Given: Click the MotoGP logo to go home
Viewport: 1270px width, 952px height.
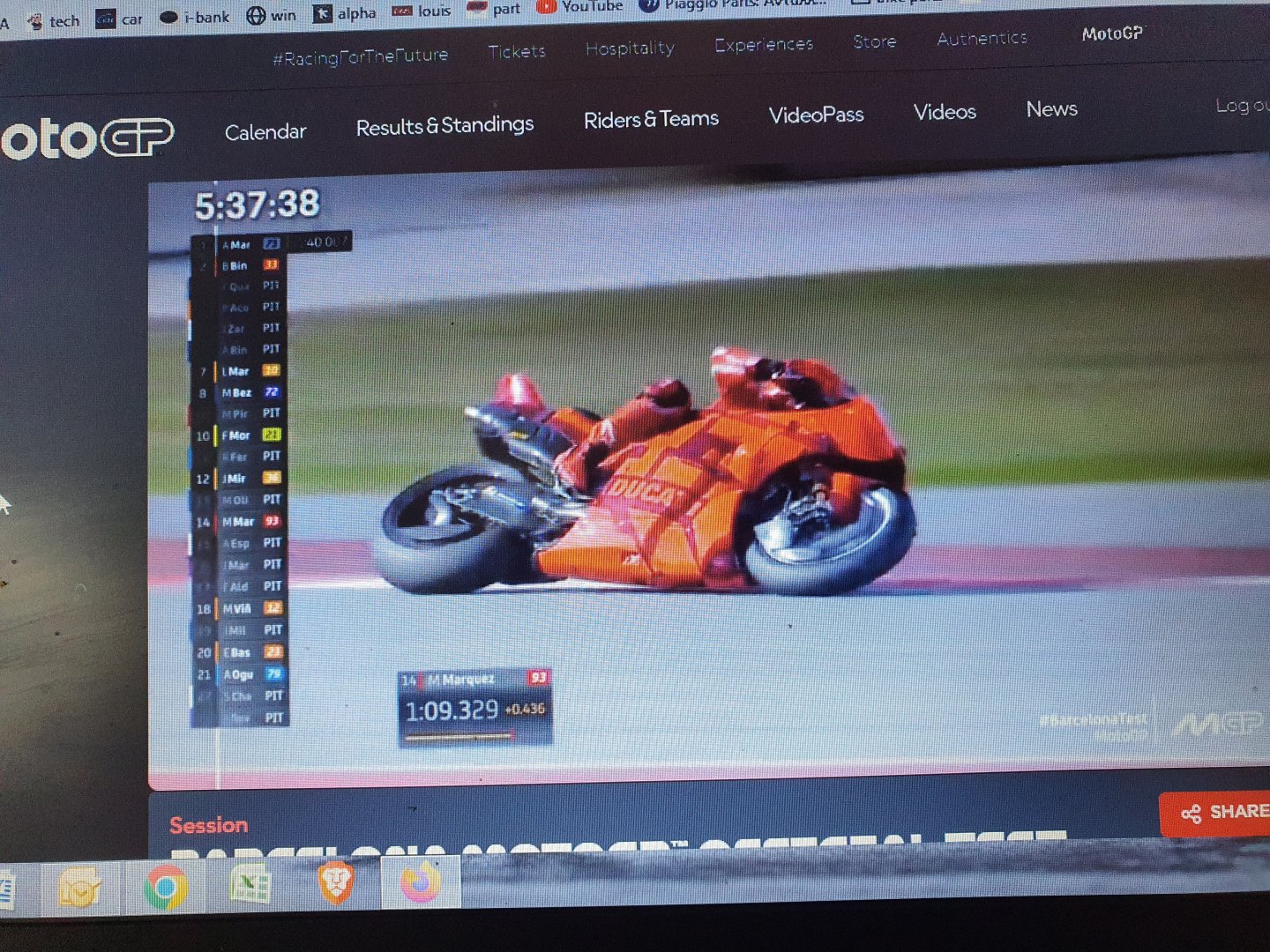Looking at the screenshot, I should click(x=86, y=139).
